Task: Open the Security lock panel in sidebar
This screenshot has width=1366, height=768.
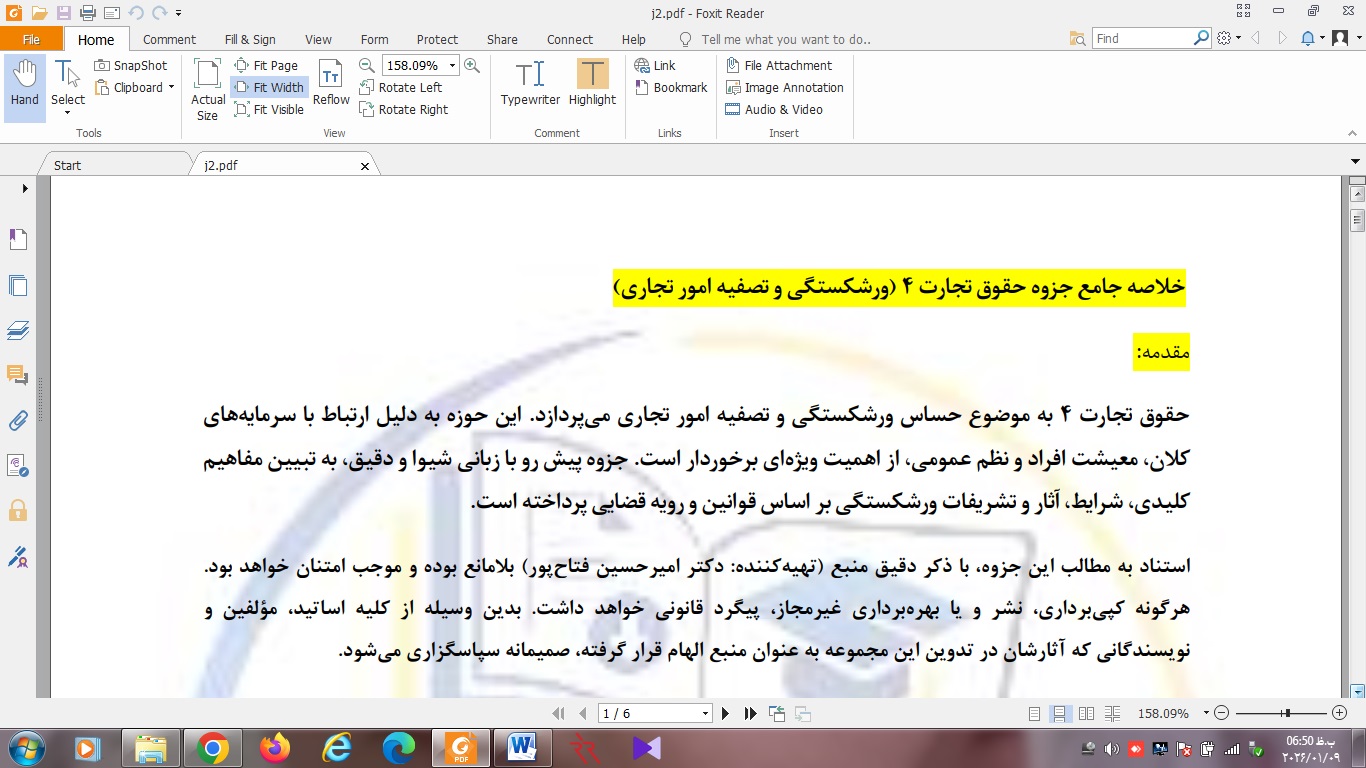Action: (x=18, y=511)
